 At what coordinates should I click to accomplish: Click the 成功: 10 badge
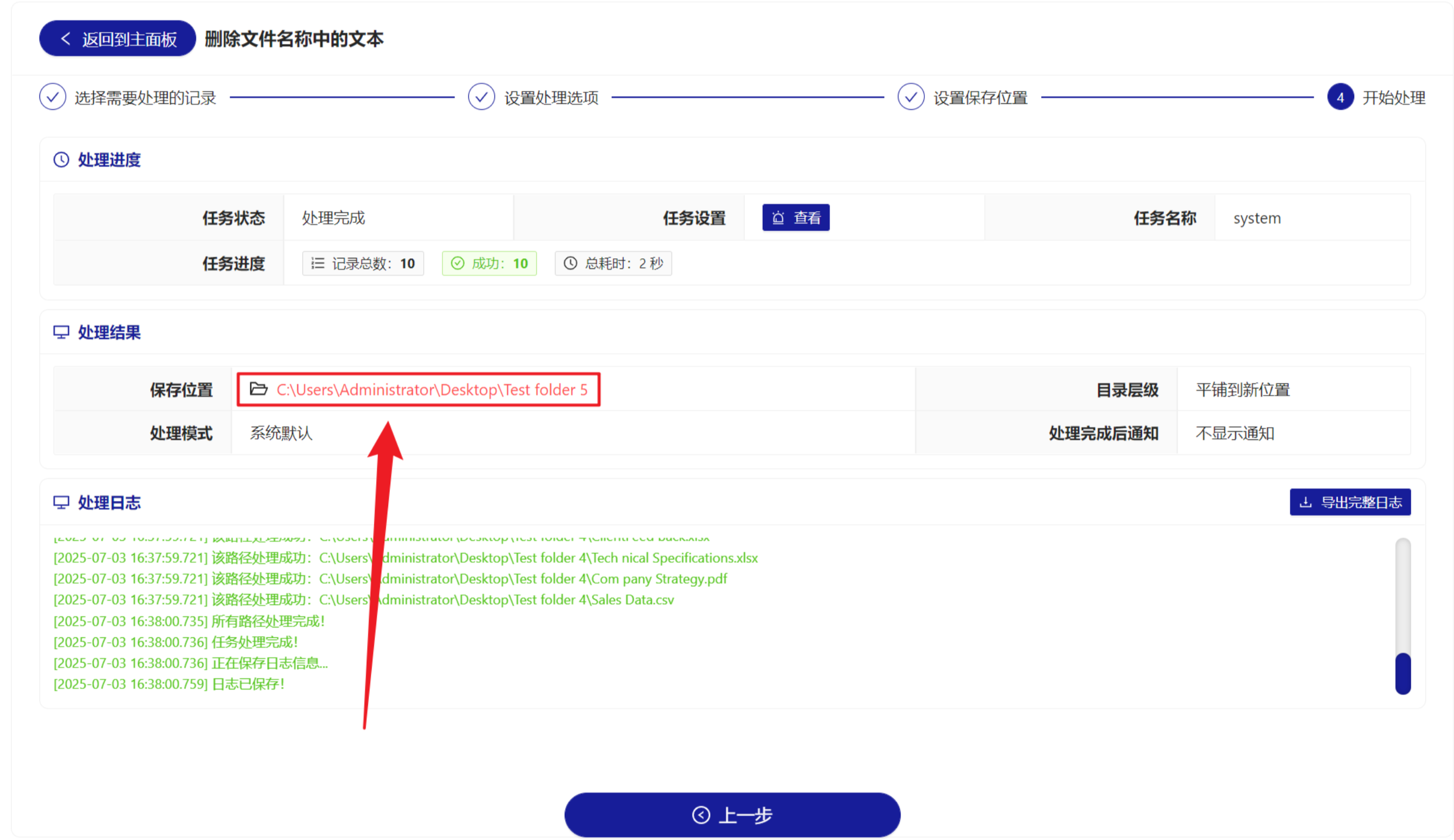[x=489, y=263]
